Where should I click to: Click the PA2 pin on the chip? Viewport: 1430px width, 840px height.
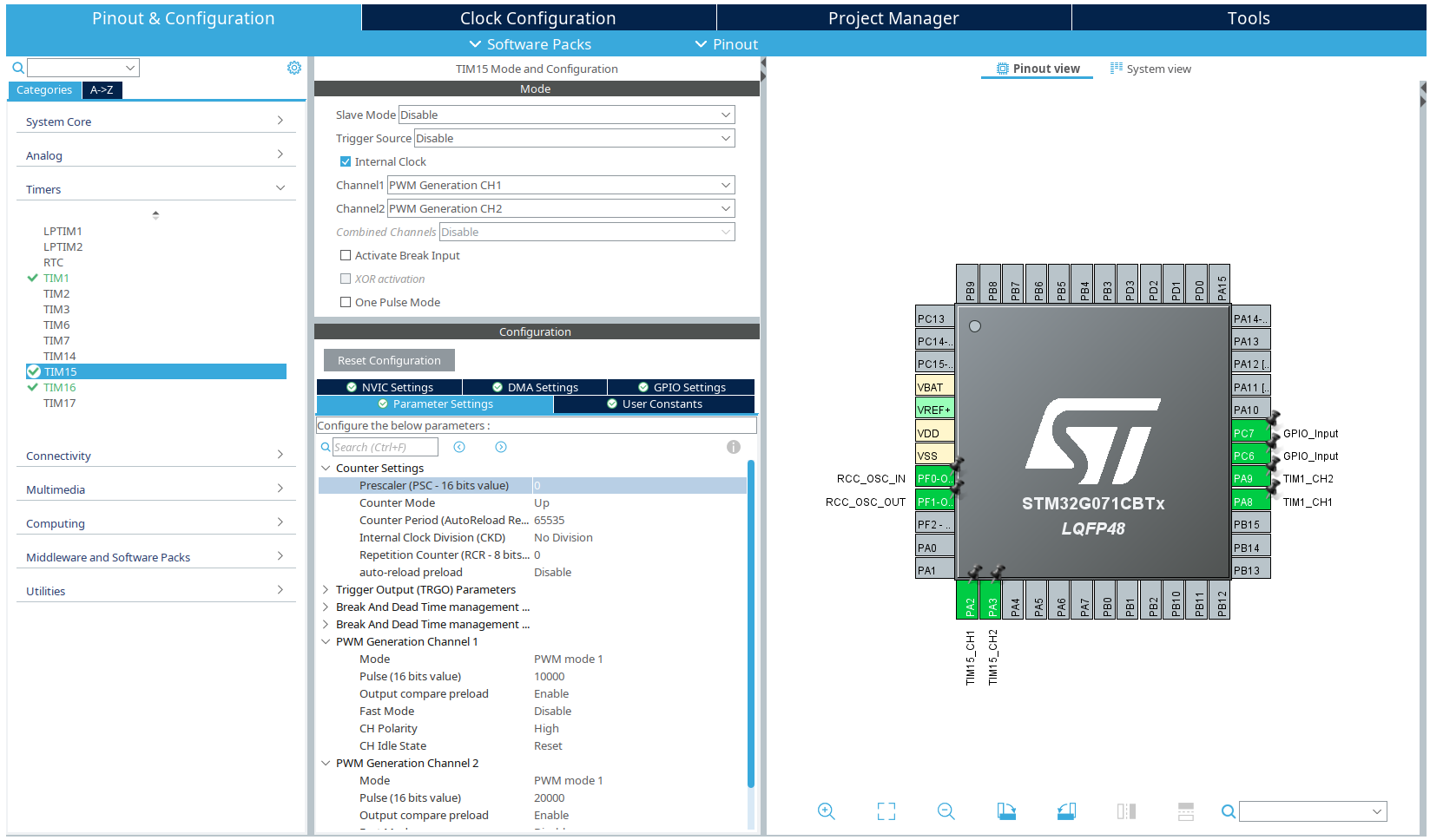coord(967,600)
